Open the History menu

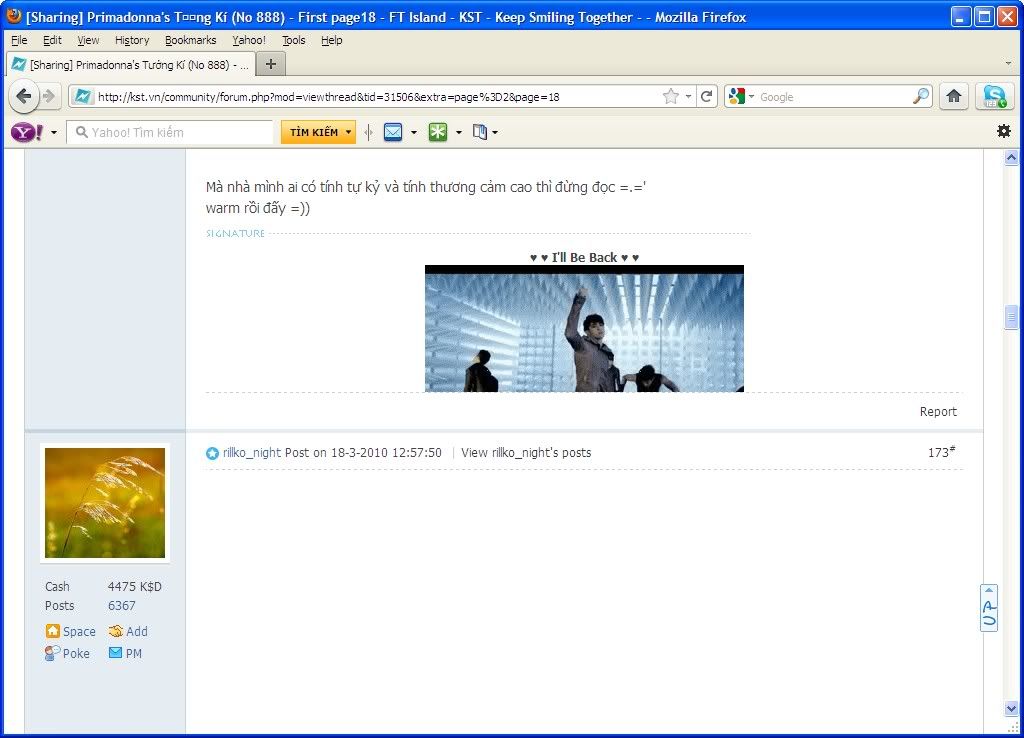pos(132,40)
